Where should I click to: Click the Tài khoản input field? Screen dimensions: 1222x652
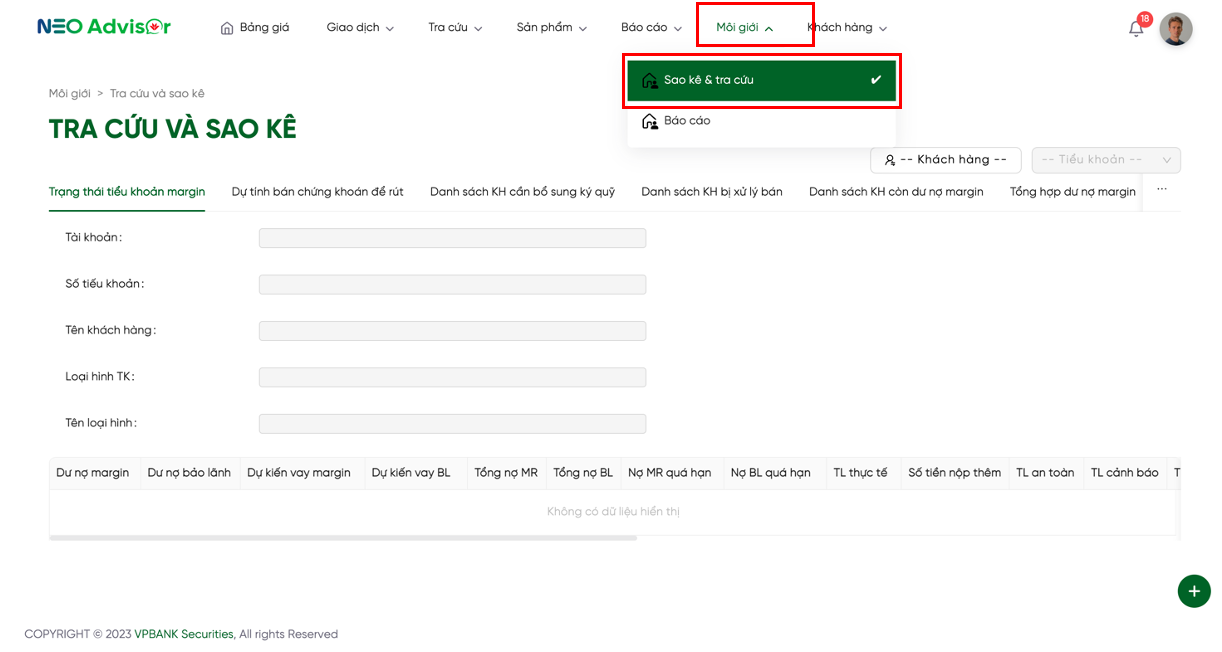point(452,238)
